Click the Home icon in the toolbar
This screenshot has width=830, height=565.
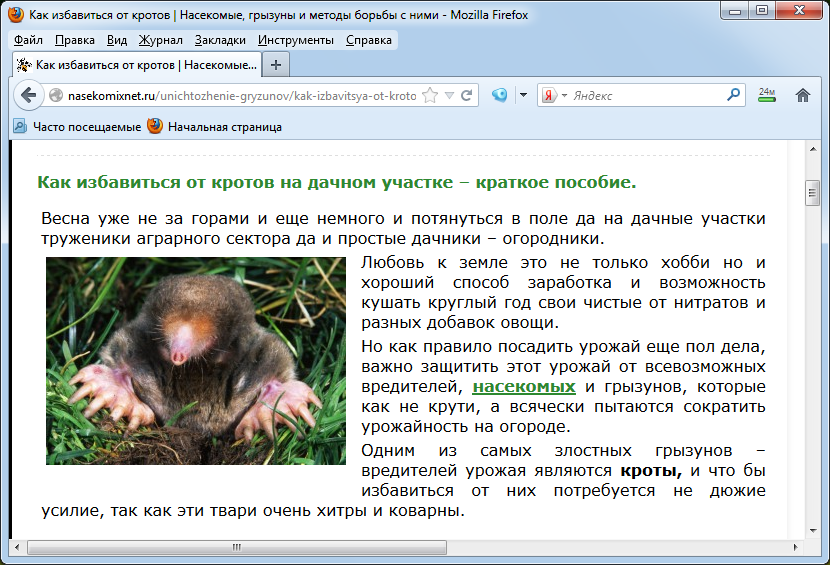coord(802,96)
